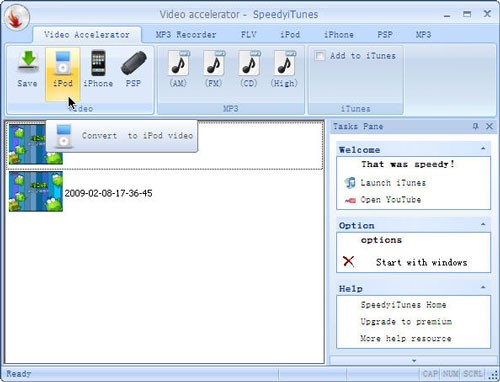500x382 pixels.
Task: Click the SCRL status bar indicator
Action: coord(473,374)
